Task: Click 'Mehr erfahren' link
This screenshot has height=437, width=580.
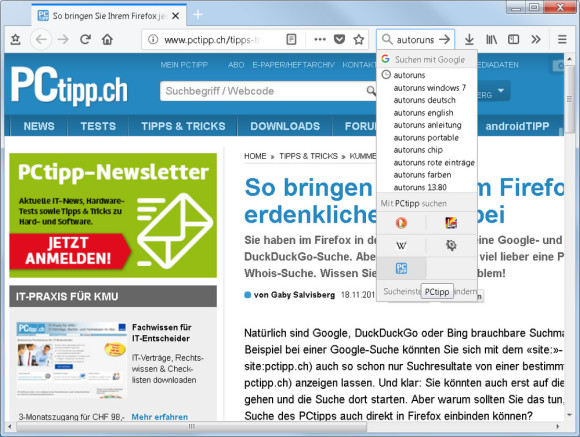Action: coord(159,417)
